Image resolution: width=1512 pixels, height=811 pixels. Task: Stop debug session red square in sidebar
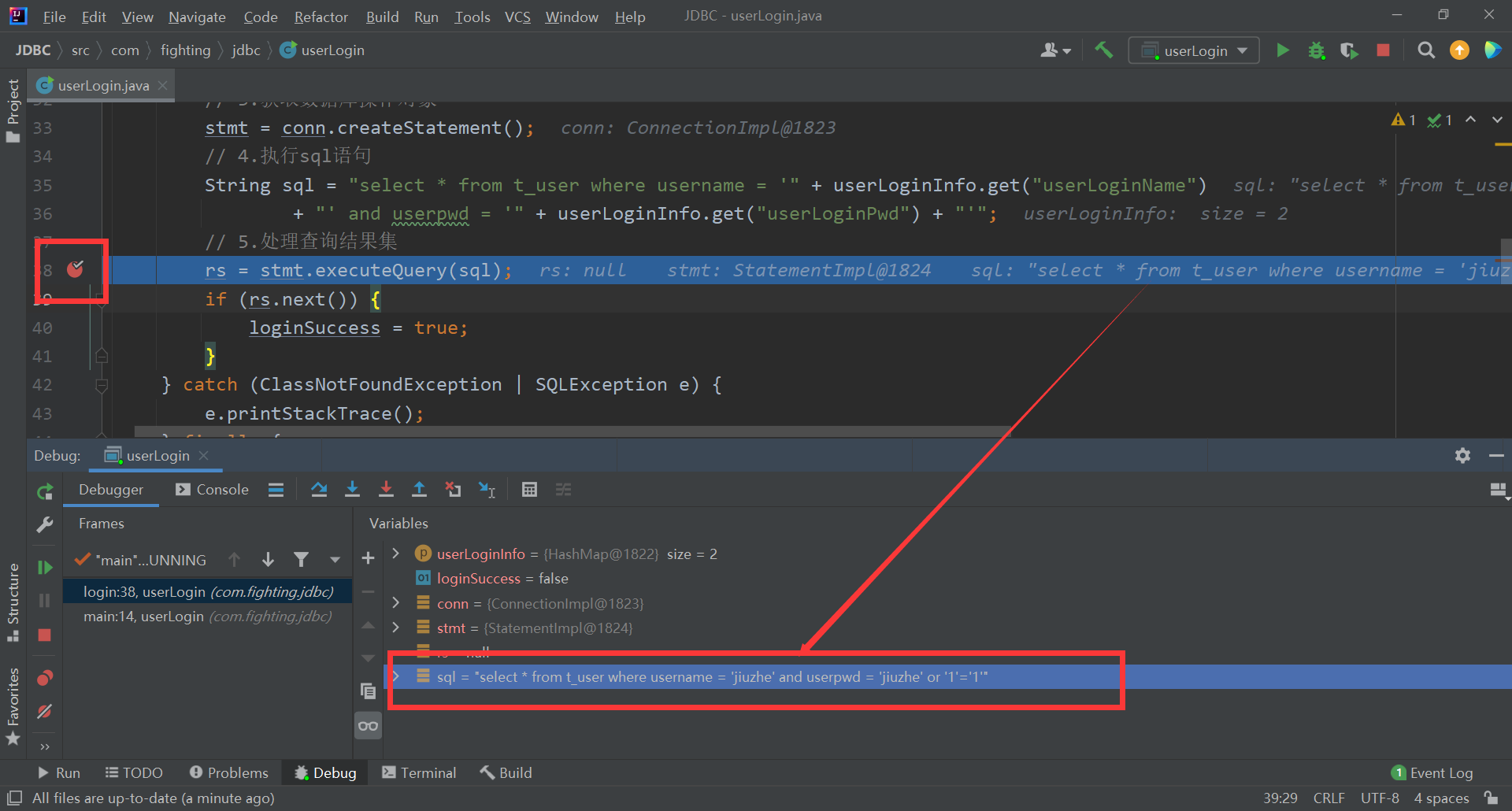pyautogui.click(x=45, y=635)
